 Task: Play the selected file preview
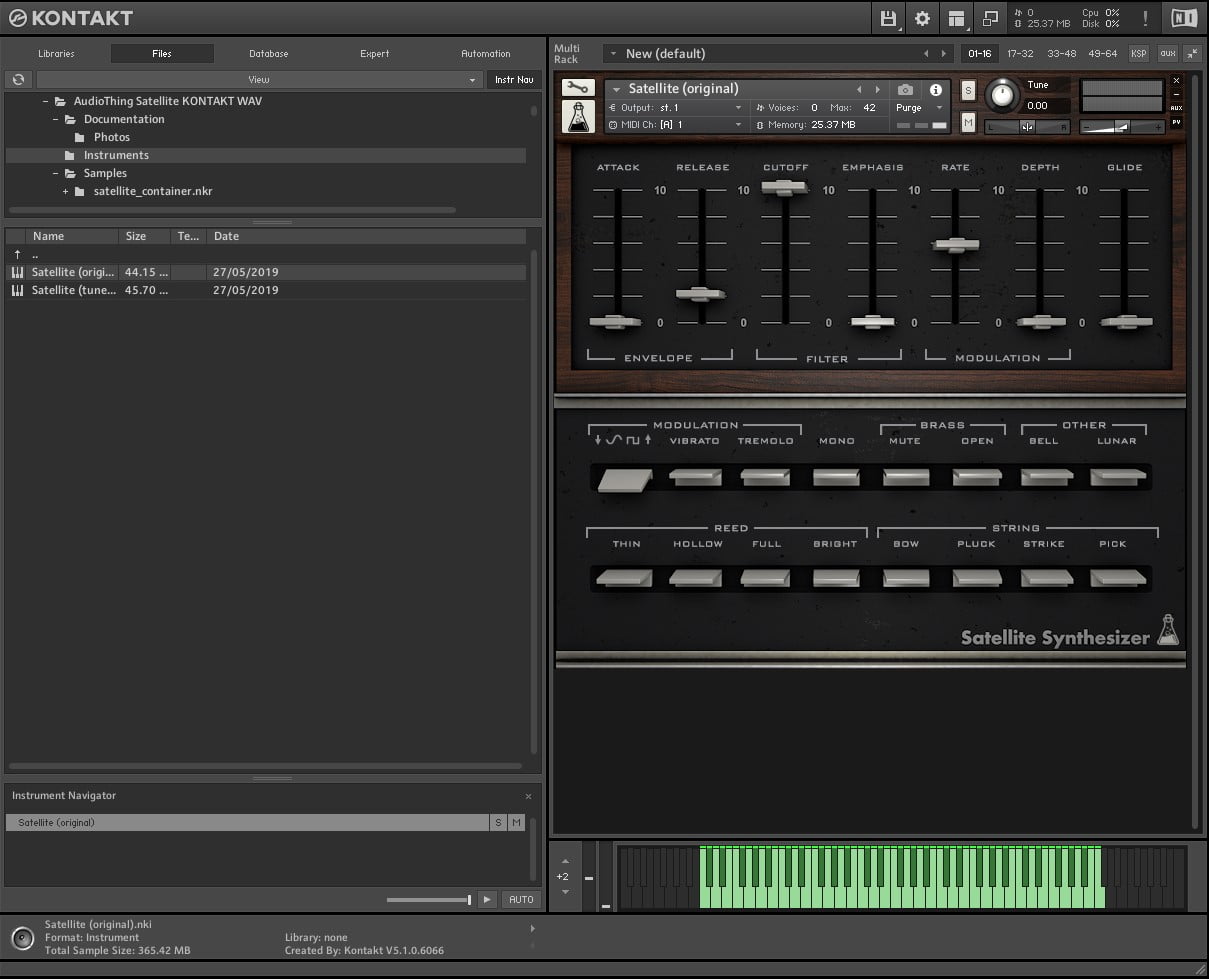[x=487, y=900]
